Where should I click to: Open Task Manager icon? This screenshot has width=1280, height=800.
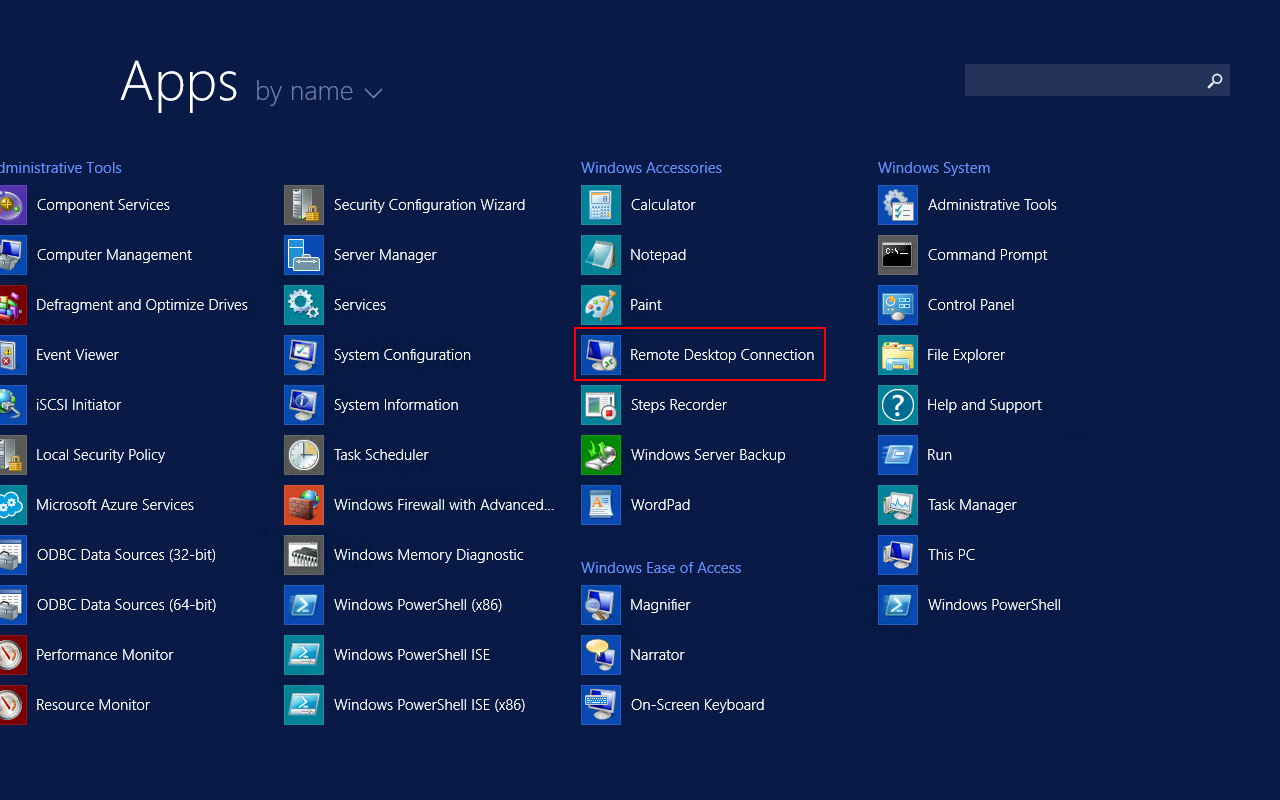(898, 505)
